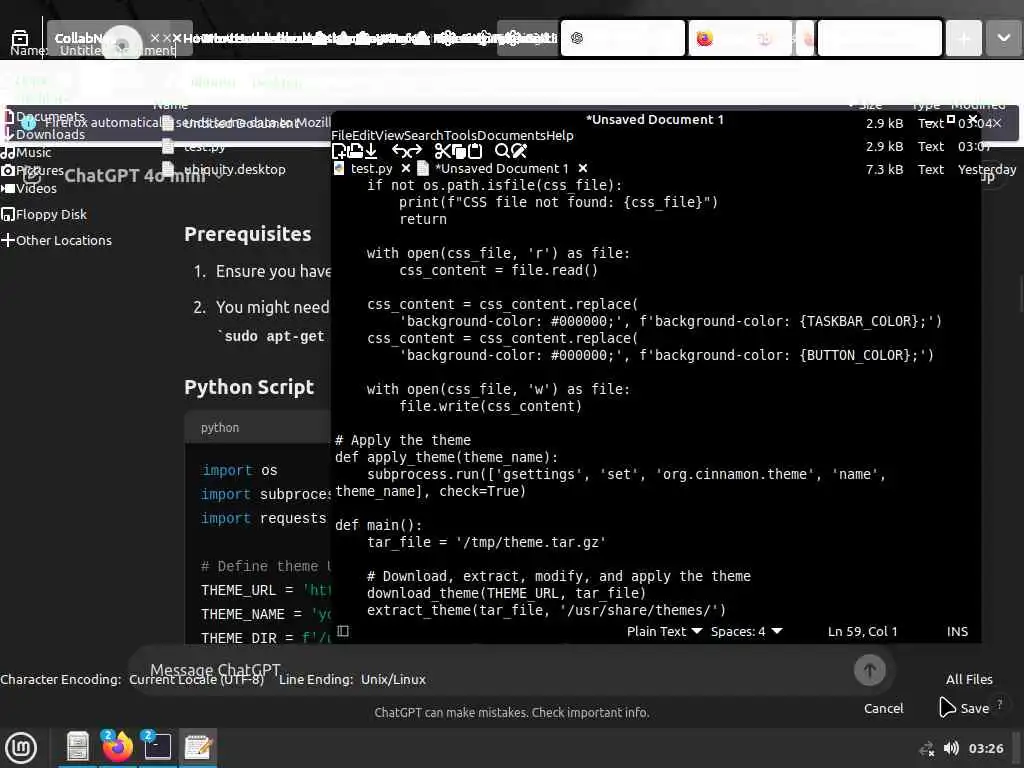Cut selection using the scissors icon
Viewport: 1024px width, 768px height.
coord(442,152)
